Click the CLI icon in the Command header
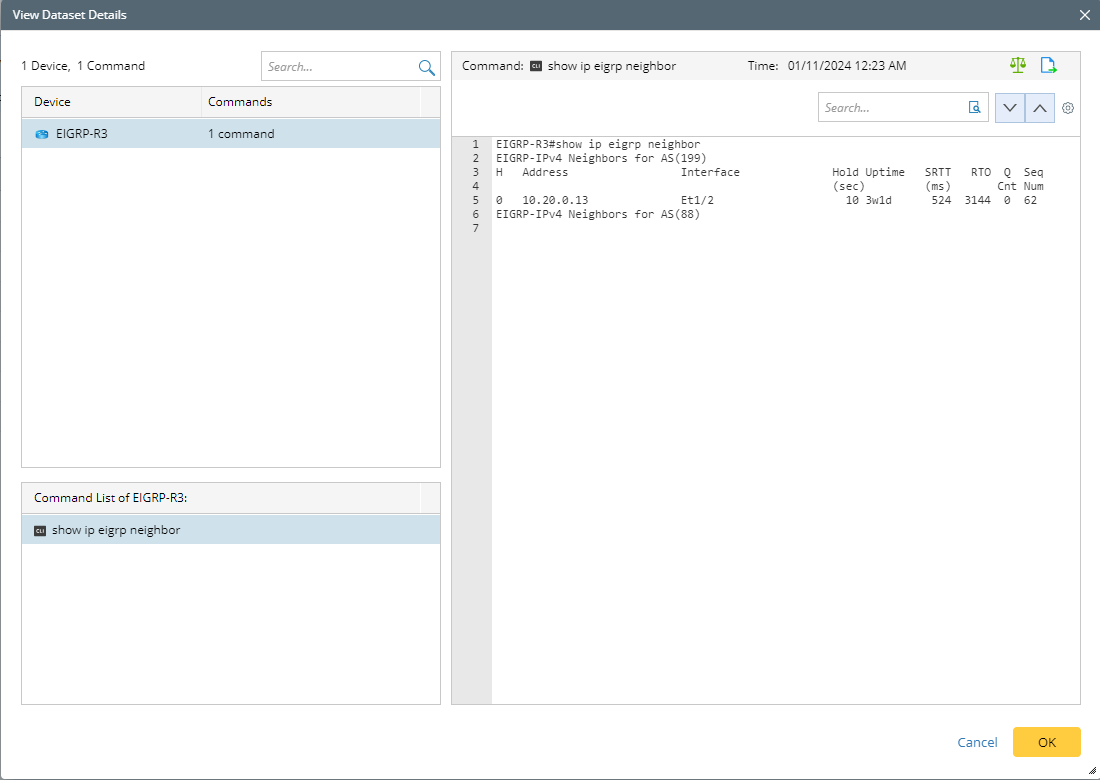Image resolution: width=1100 pixels, height=780 pixels. point(536,66)
